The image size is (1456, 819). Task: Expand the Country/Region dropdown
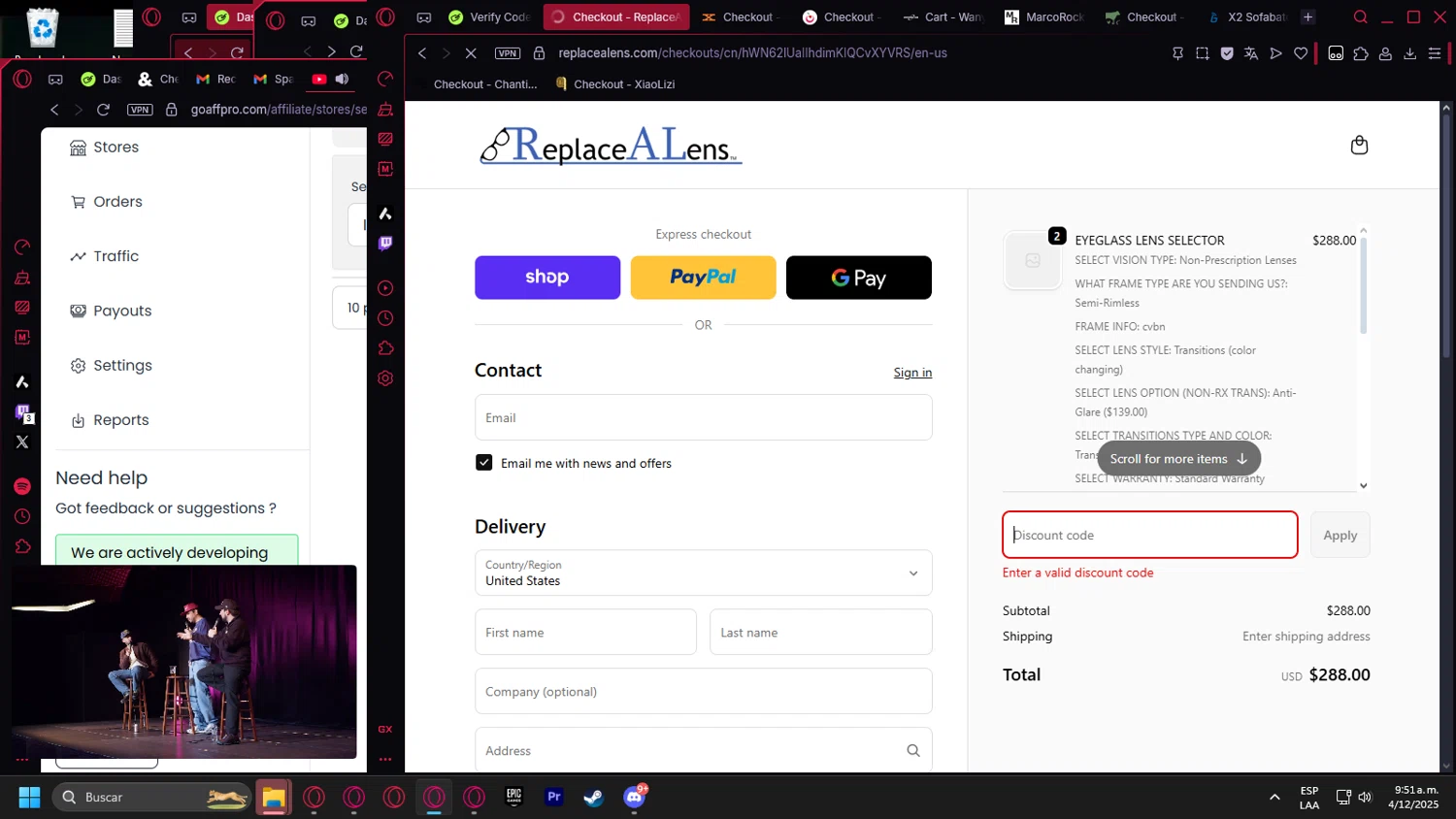(x=704, y=573)
